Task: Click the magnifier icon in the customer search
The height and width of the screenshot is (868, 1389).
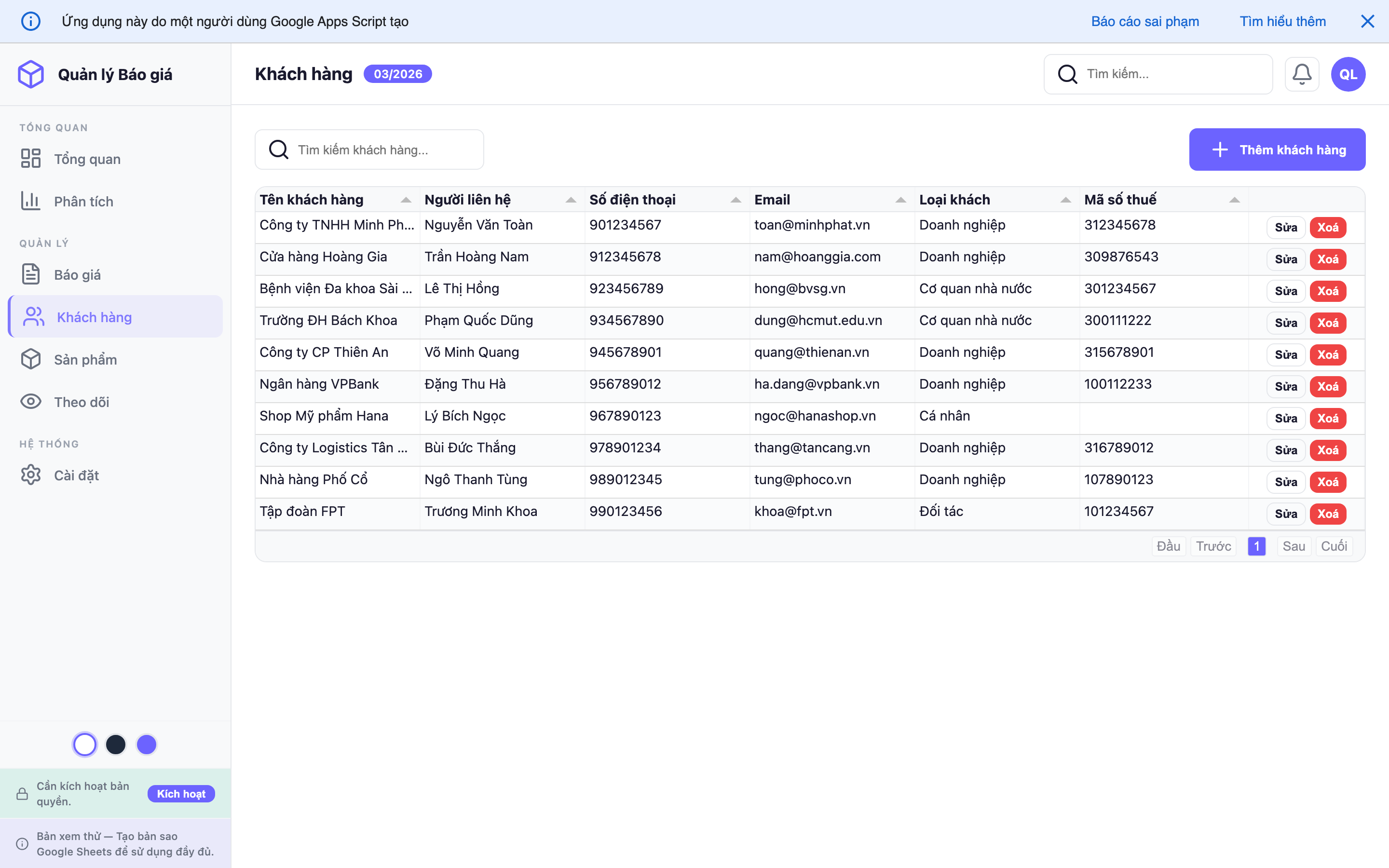Action: pyautogui.click(x=279, y=150)
